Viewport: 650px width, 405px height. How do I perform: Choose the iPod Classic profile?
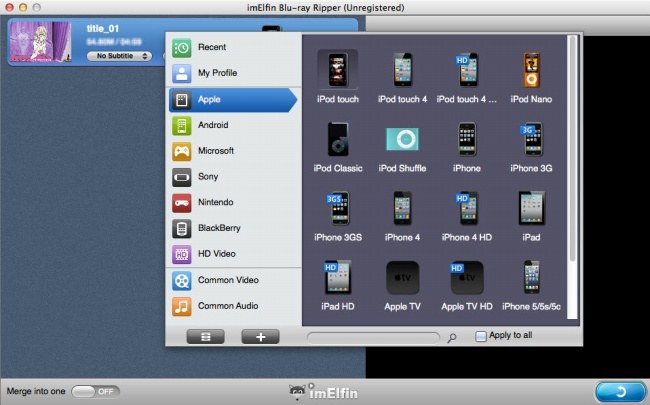337,146
